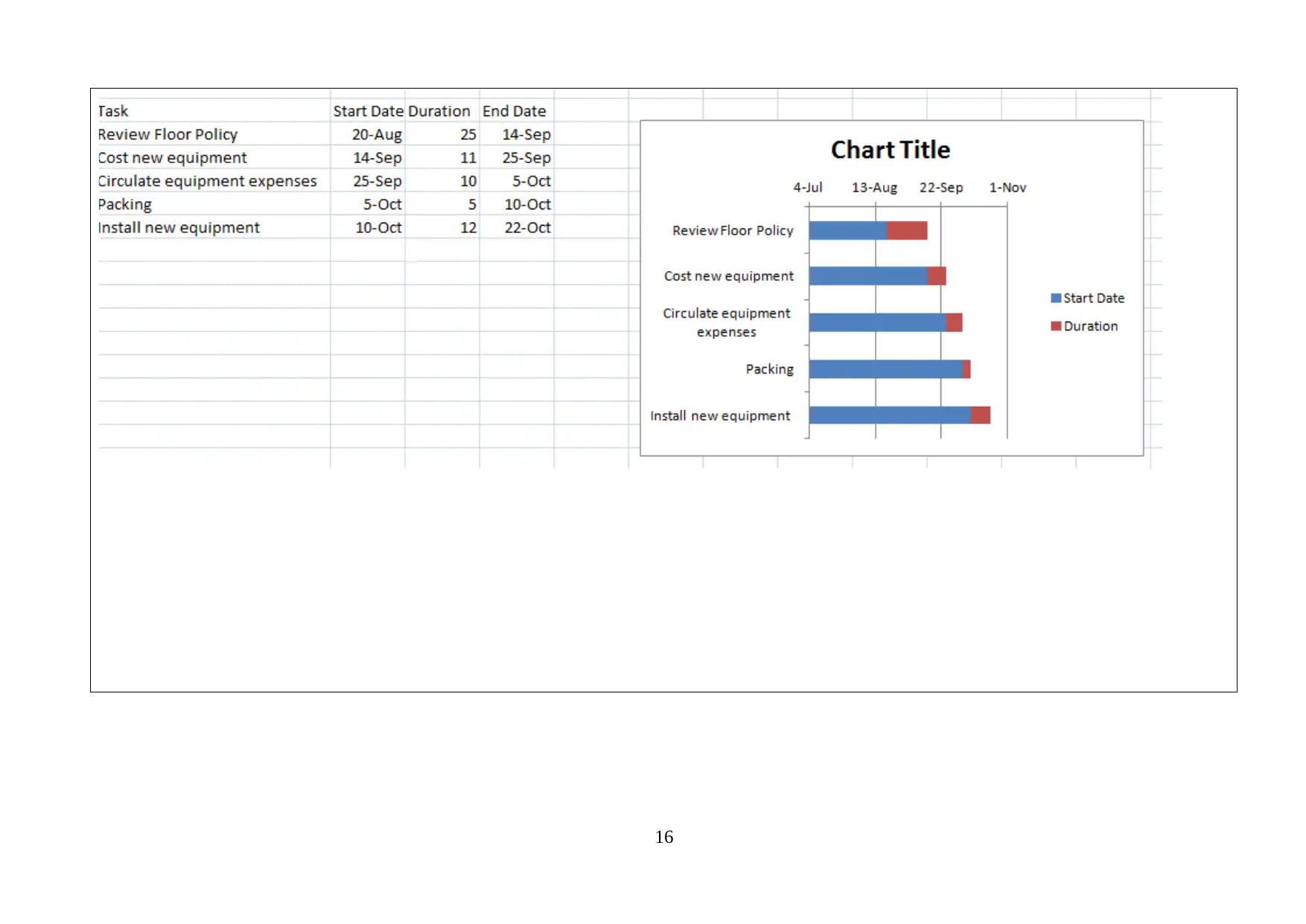1306x924 pixels.
Task: Select the duration value 11 cell
Action: 442,157
